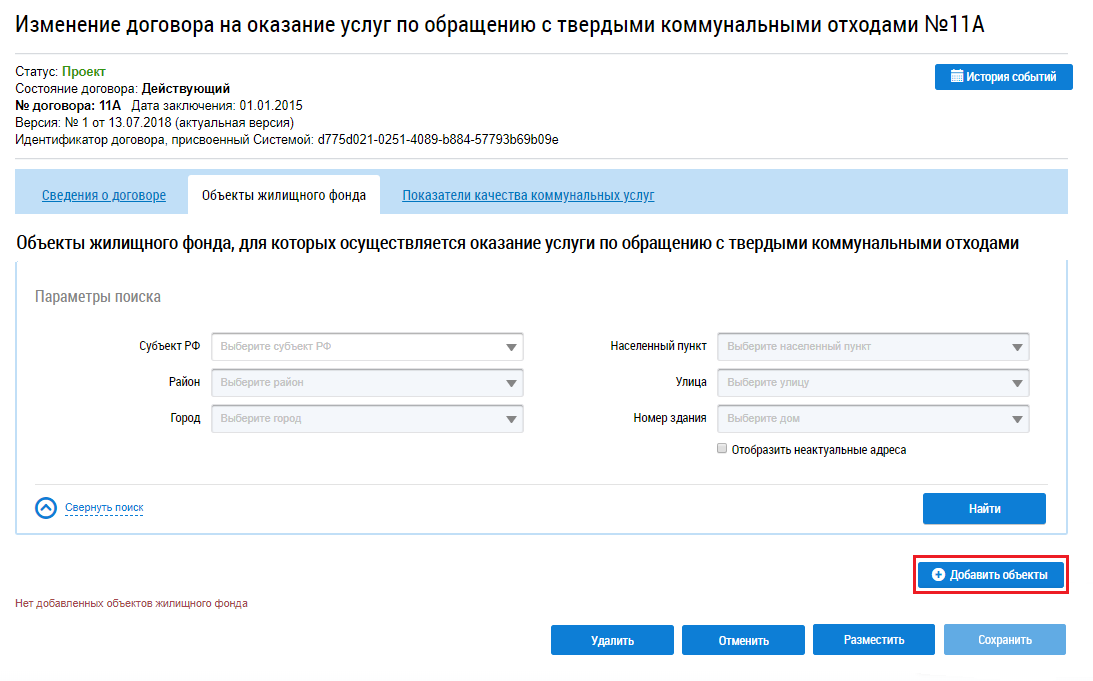Click the Разместить button
The image size is (1093, 681).
[873, 640]
